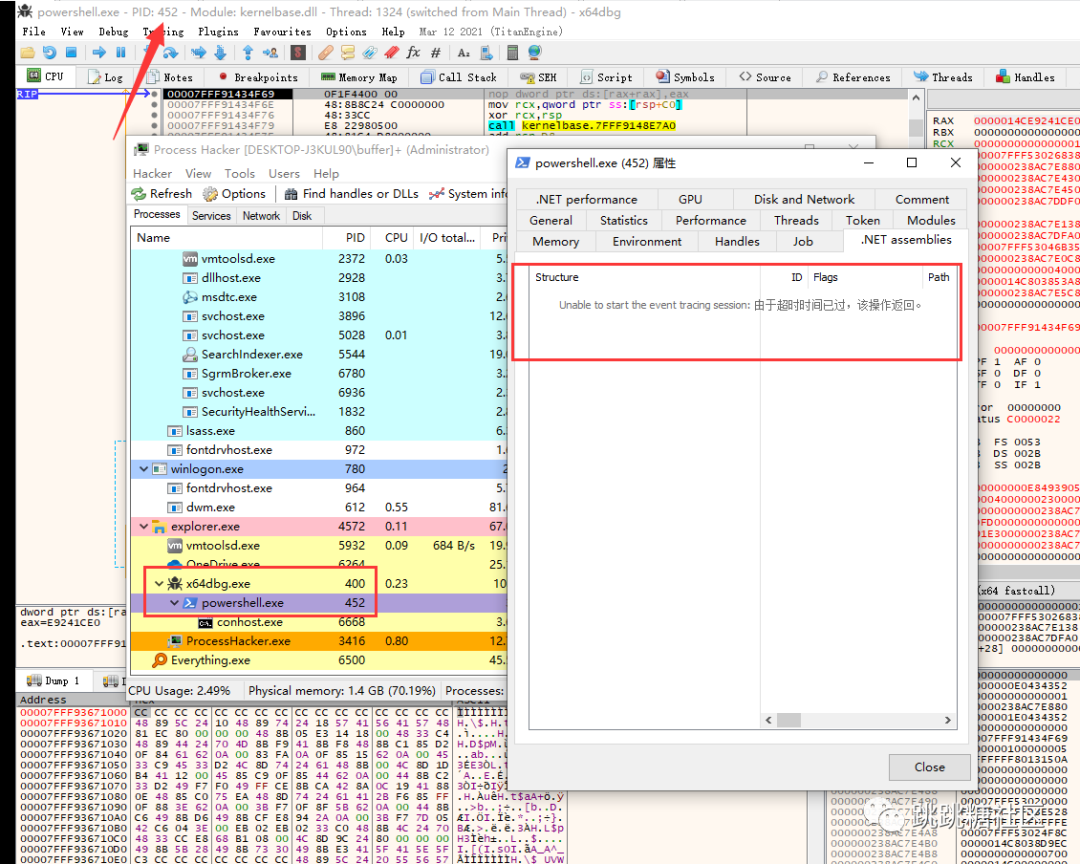Click the Structure column header

(645, 277)
